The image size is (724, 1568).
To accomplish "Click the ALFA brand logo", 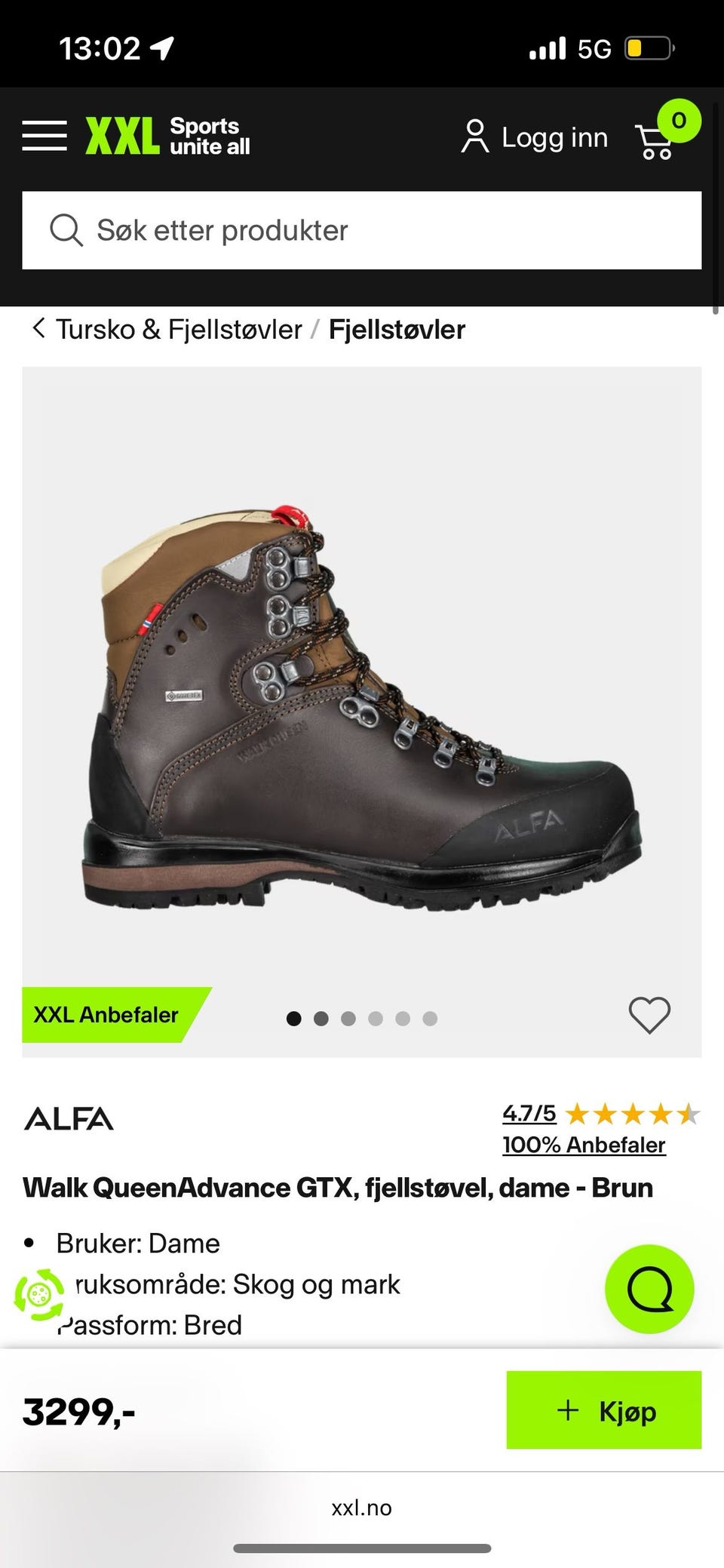I will [69, 1118].
